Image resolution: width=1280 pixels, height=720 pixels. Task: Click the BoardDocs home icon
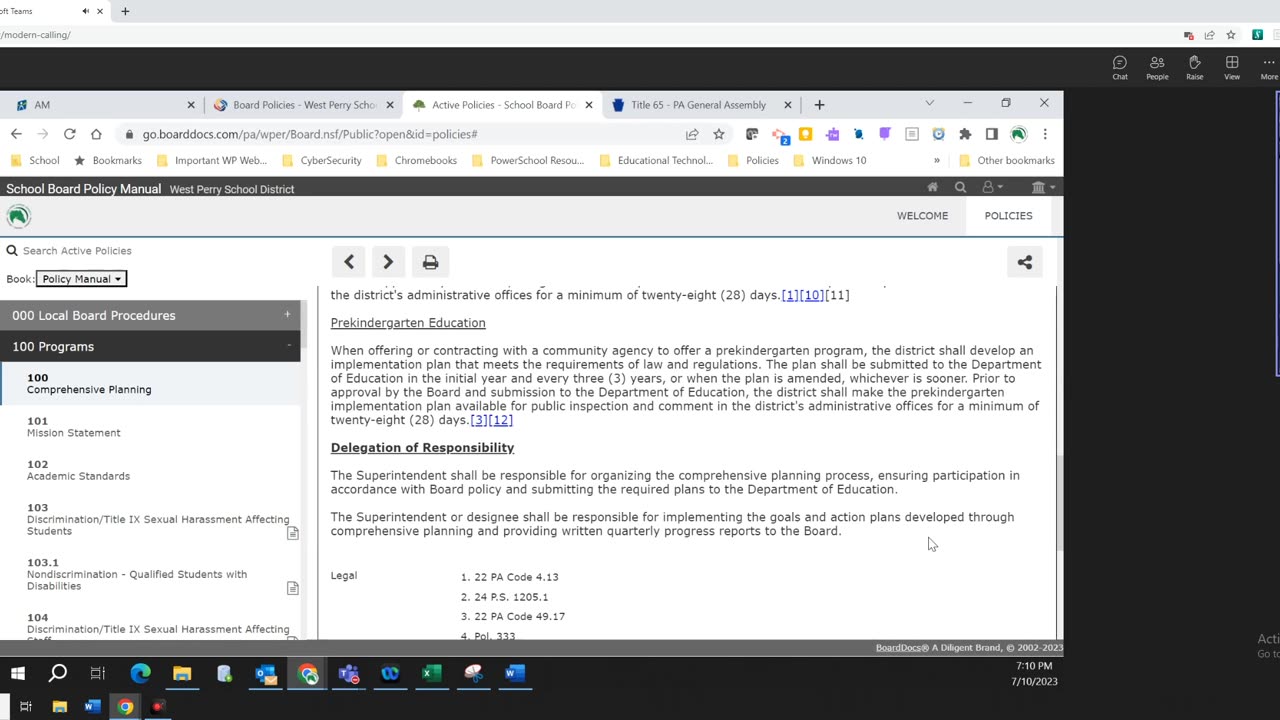coord(933,187)
